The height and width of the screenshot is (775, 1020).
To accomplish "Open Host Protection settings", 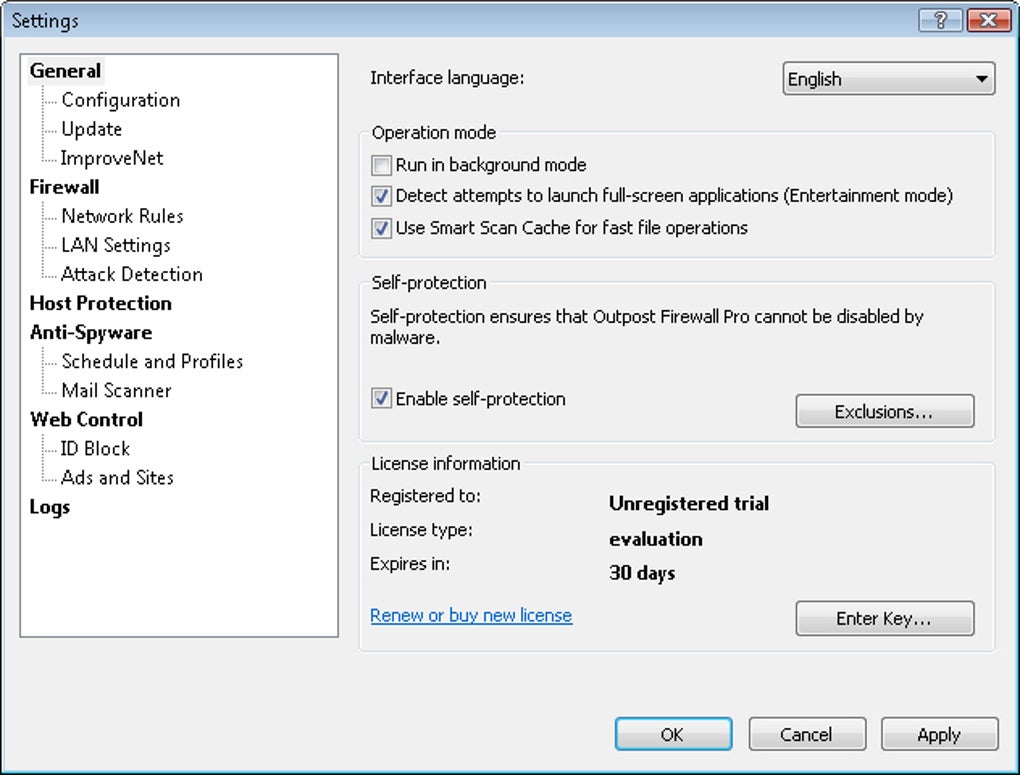I will pos(100,303).
